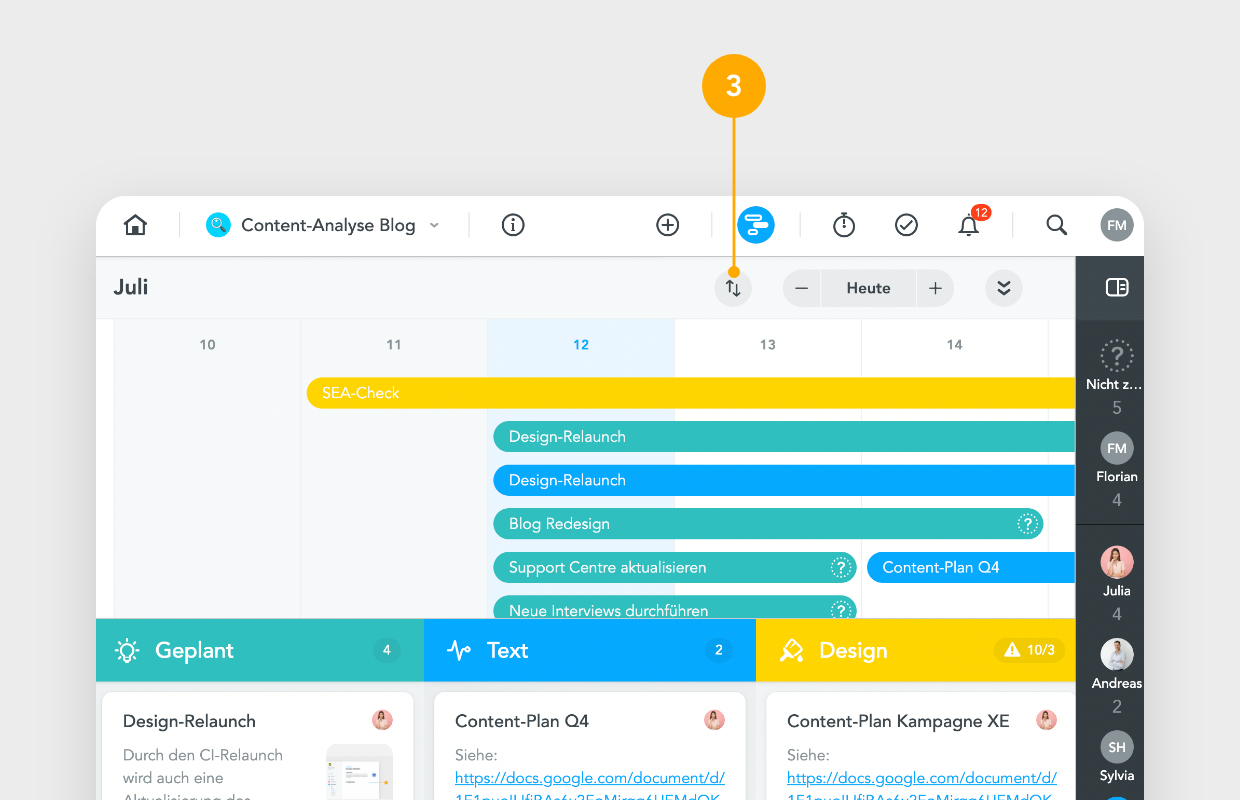Open the checkmark my tasks icon
Image resolution: width=1240 pixels, height=800 pixels.
pyautogui.click(x=906, y=225)
